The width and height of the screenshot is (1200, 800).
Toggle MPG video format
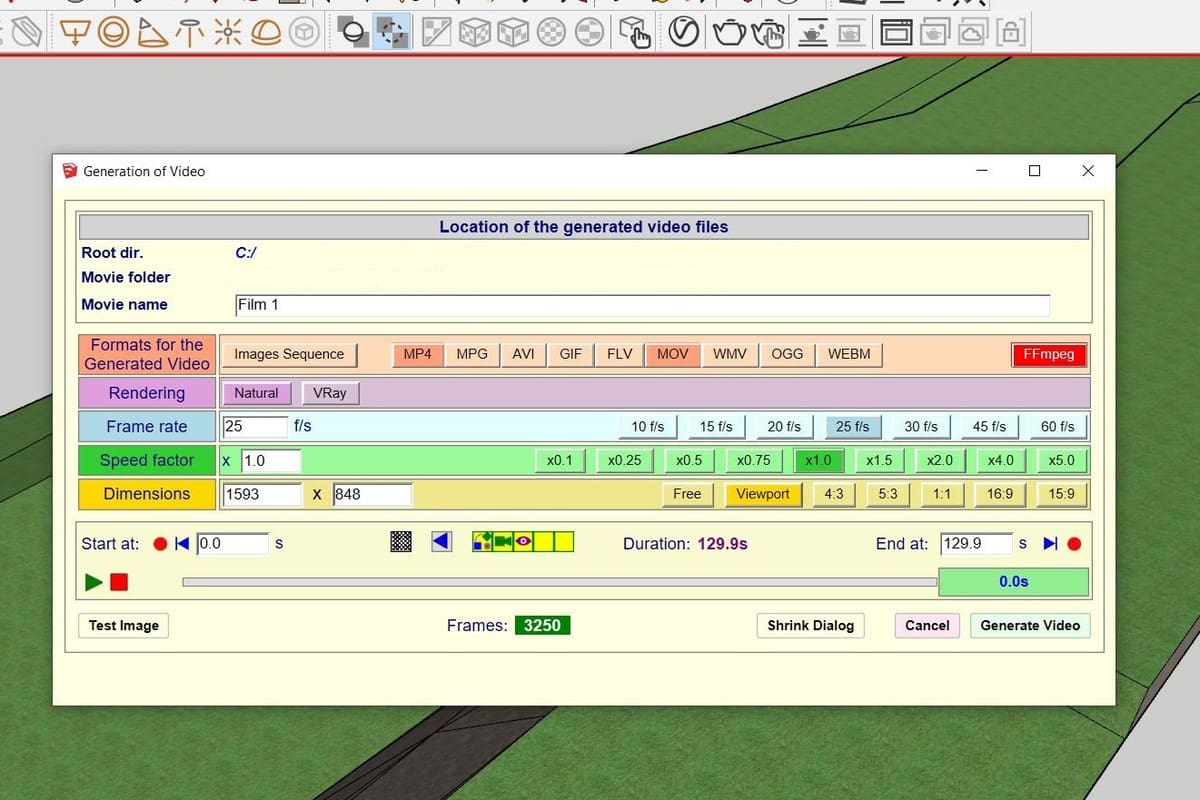tap(472, 354)
